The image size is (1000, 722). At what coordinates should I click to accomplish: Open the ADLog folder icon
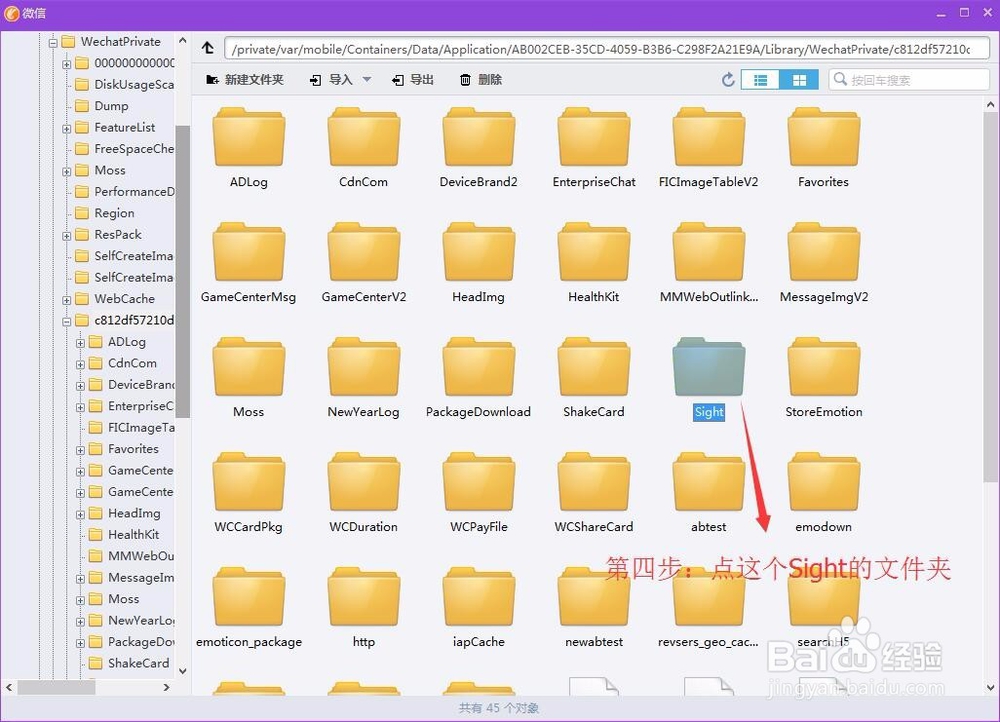249,137
